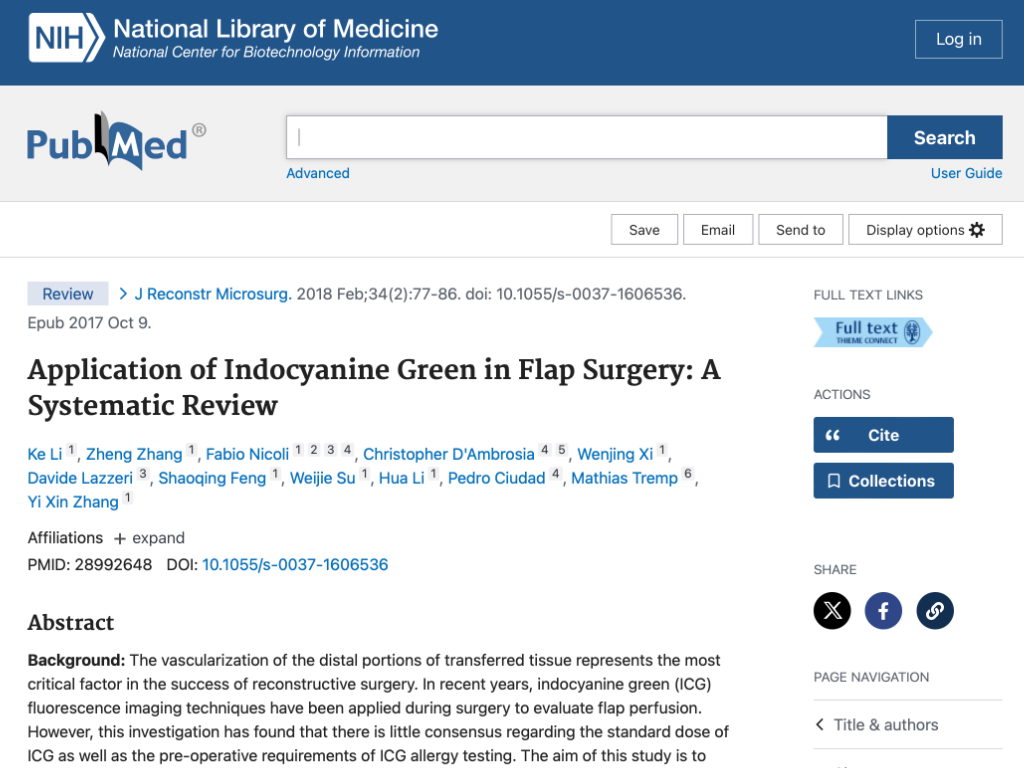Go to Title & authors navigation item
This screenshot has width=1024, height=768.
pos(886,725)
